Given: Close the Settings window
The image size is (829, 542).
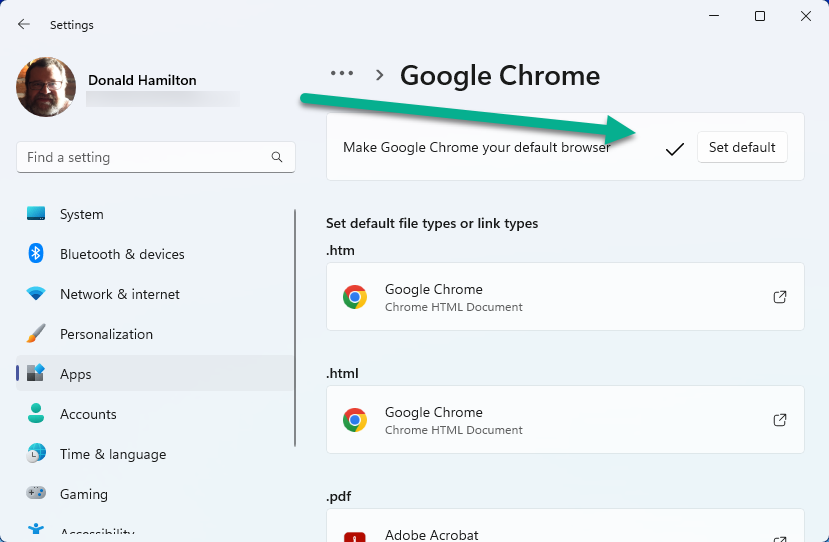Looking at the screenshot, I should (x=806, y=16).
